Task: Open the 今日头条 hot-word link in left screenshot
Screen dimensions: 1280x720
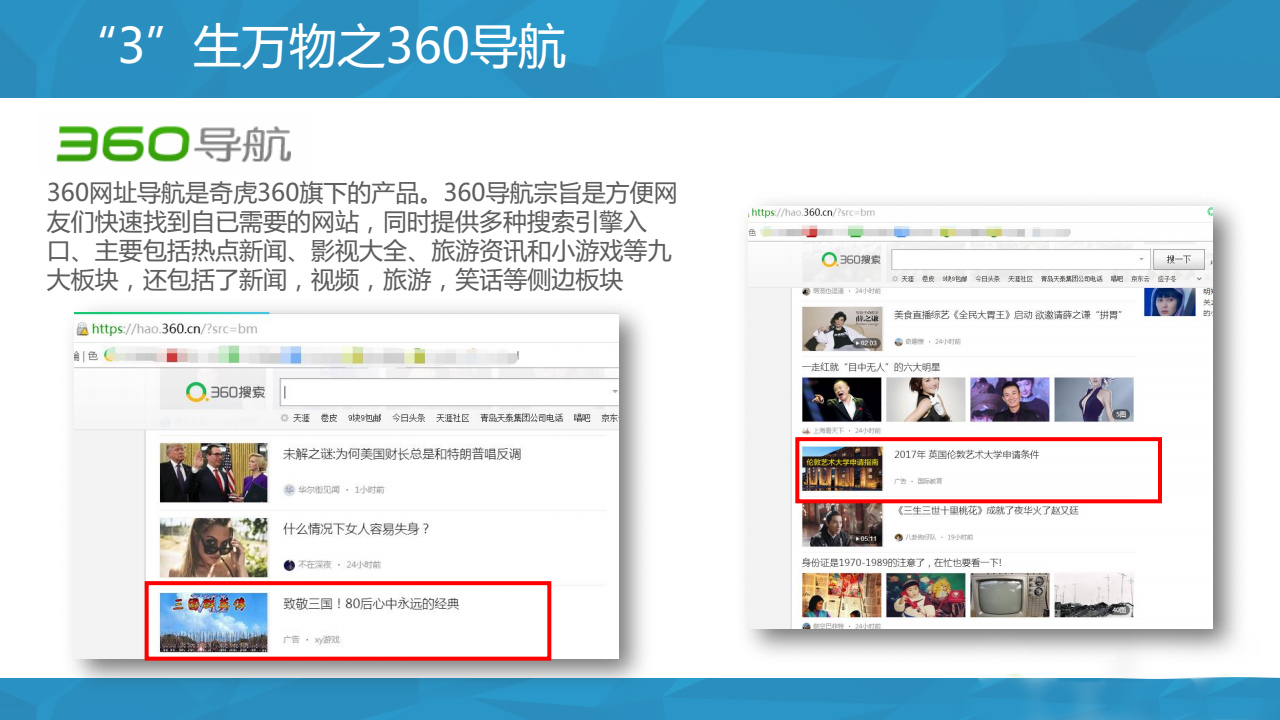Action: point(408,418)
